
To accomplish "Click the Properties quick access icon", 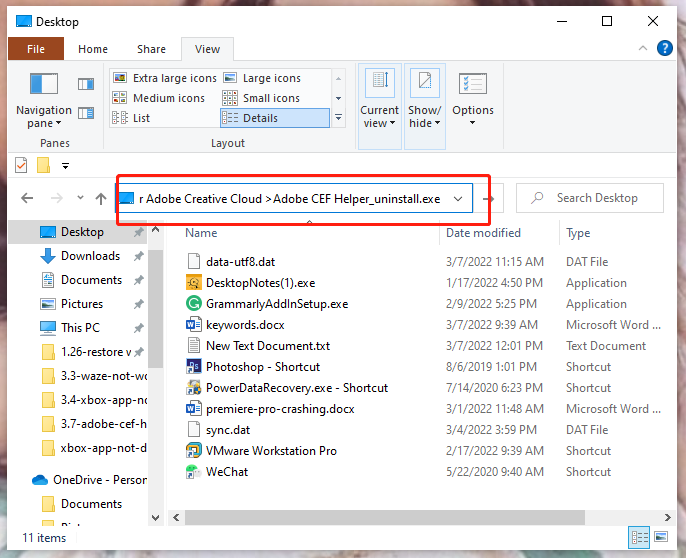I will coord(21,165).
